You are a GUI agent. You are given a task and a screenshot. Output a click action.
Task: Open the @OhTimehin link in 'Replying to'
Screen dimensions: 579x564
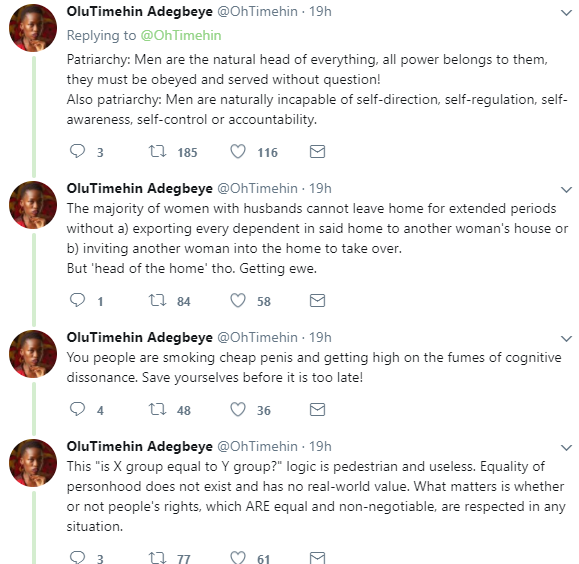(x=181, y=35)
